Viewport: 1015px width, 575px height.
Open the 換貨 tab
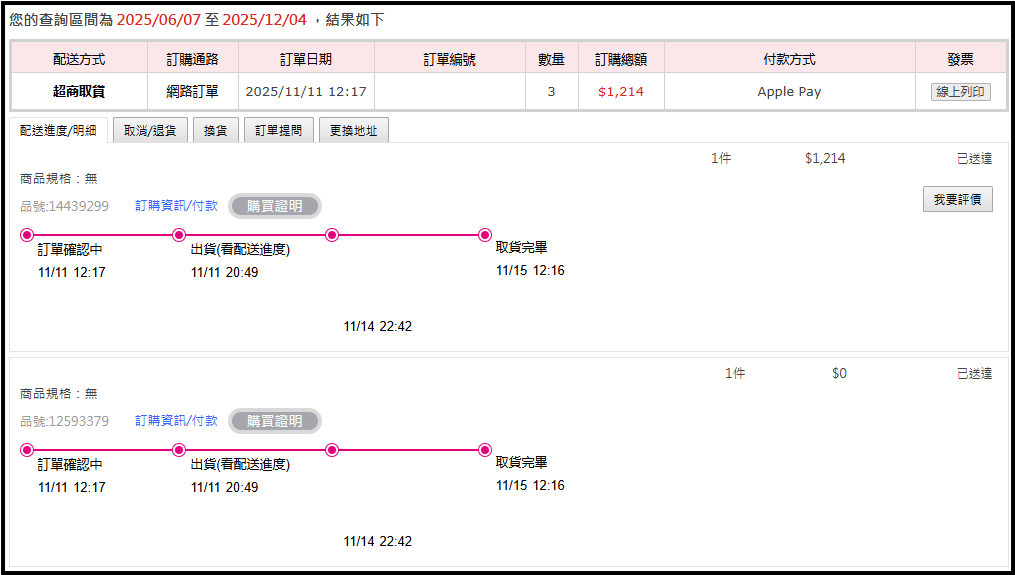[215, 131]
